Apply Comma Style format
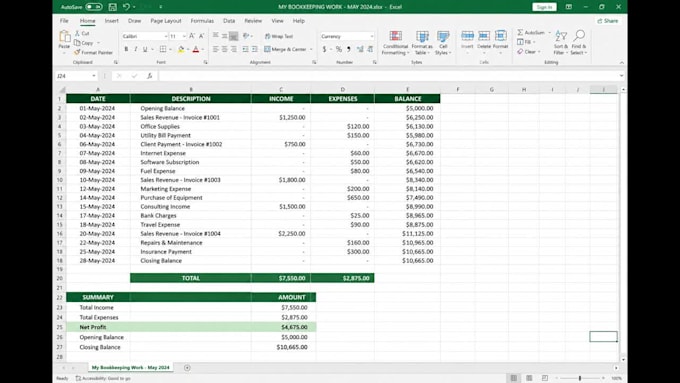Screen dimensions: 680x383 click(x=349, y=49)
